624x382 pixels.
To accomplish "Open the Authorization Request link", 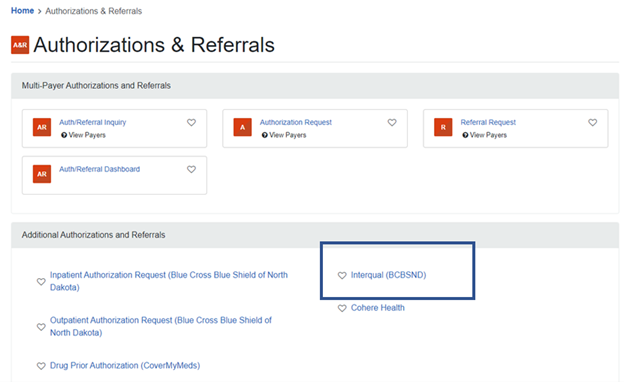I will point(296,122).
